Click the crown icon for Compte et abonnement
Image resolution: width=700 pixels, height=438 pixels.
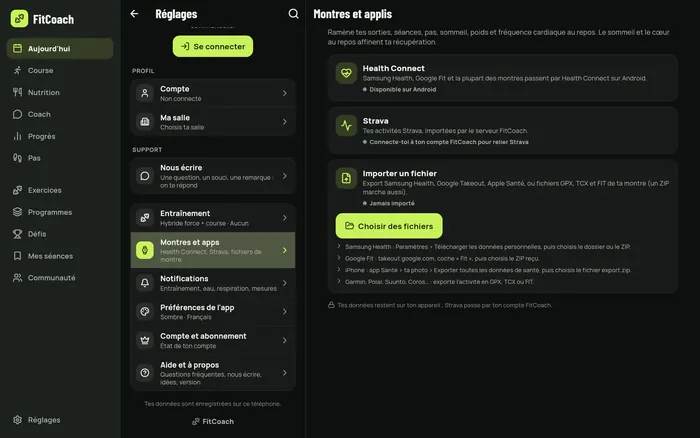tap(145, 340)
